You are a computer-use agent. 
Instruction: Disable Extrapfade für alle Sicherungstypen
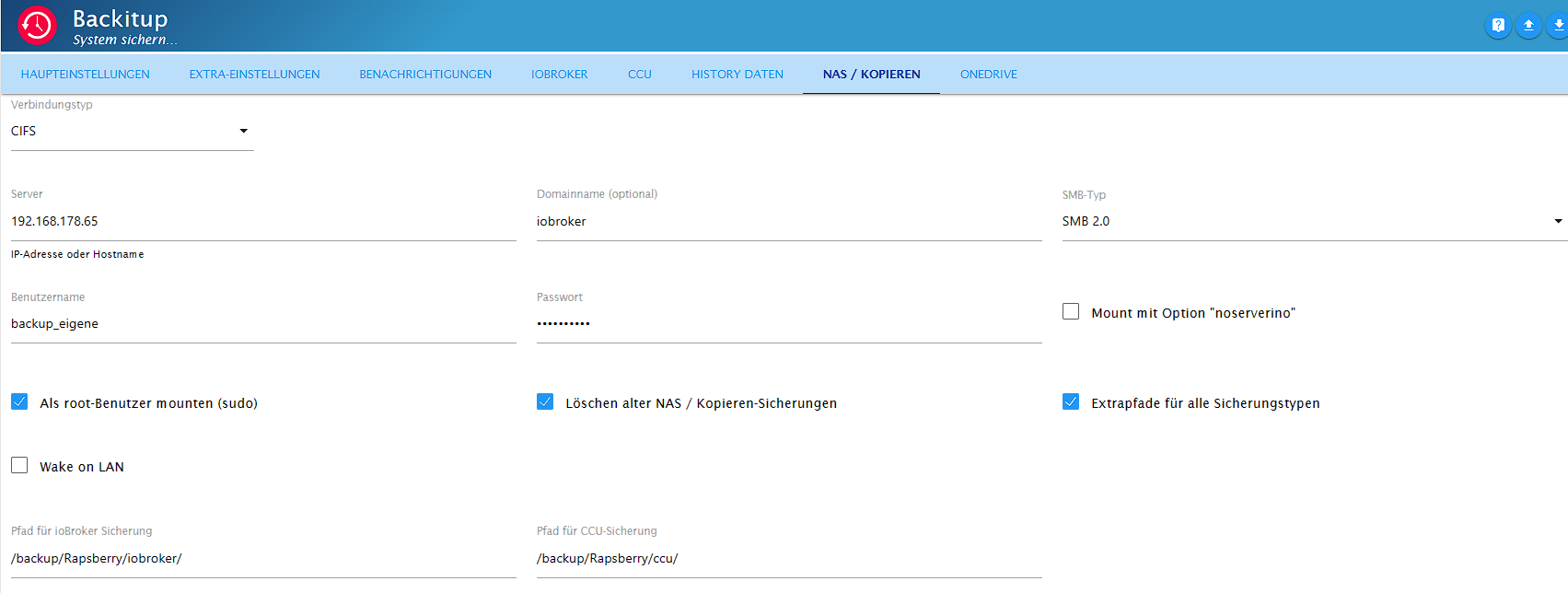pyautogui.click(x=1071, y=402)
